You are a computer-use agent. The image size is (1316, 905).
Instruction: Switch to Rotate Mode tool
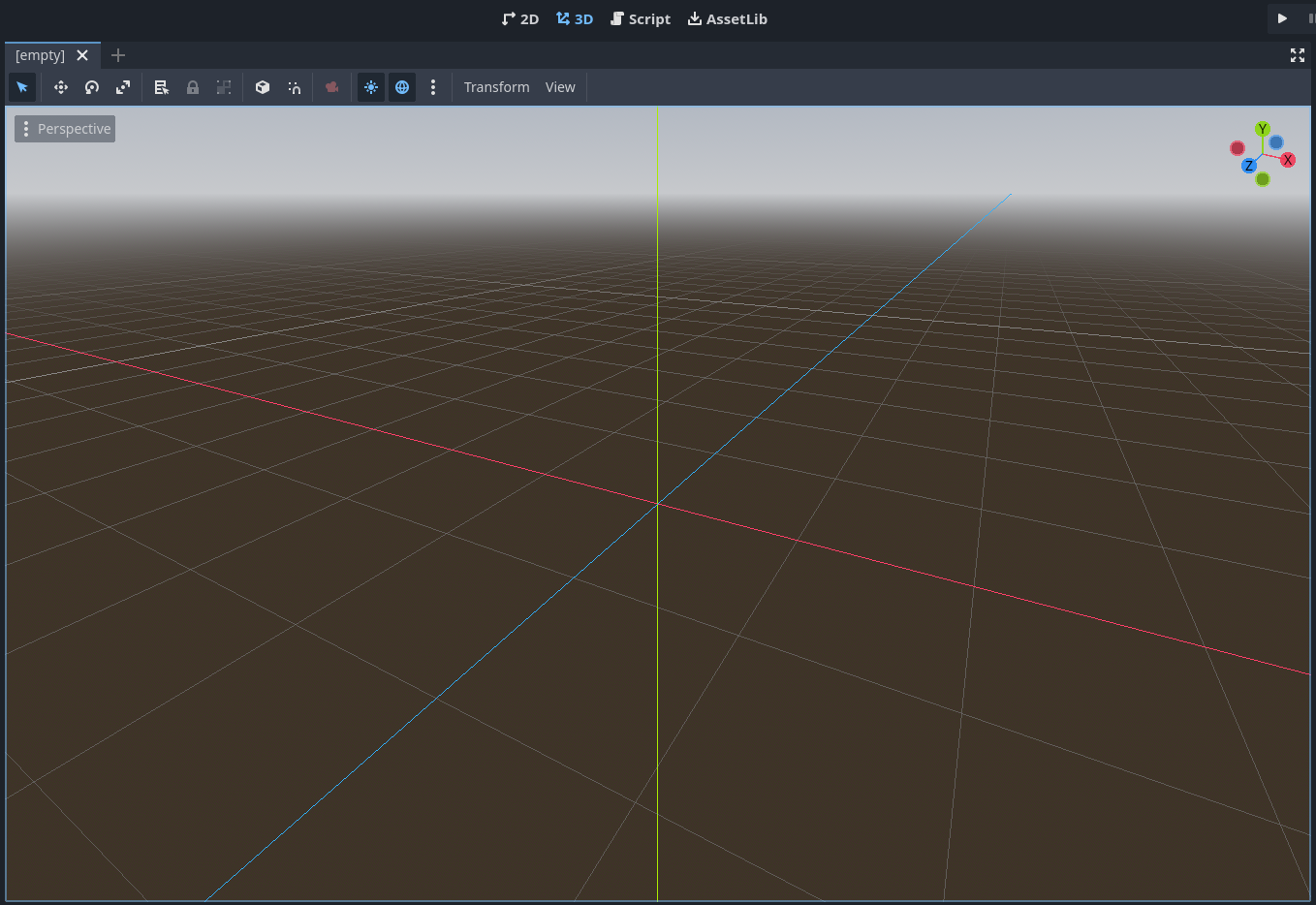tap(92, 87)
